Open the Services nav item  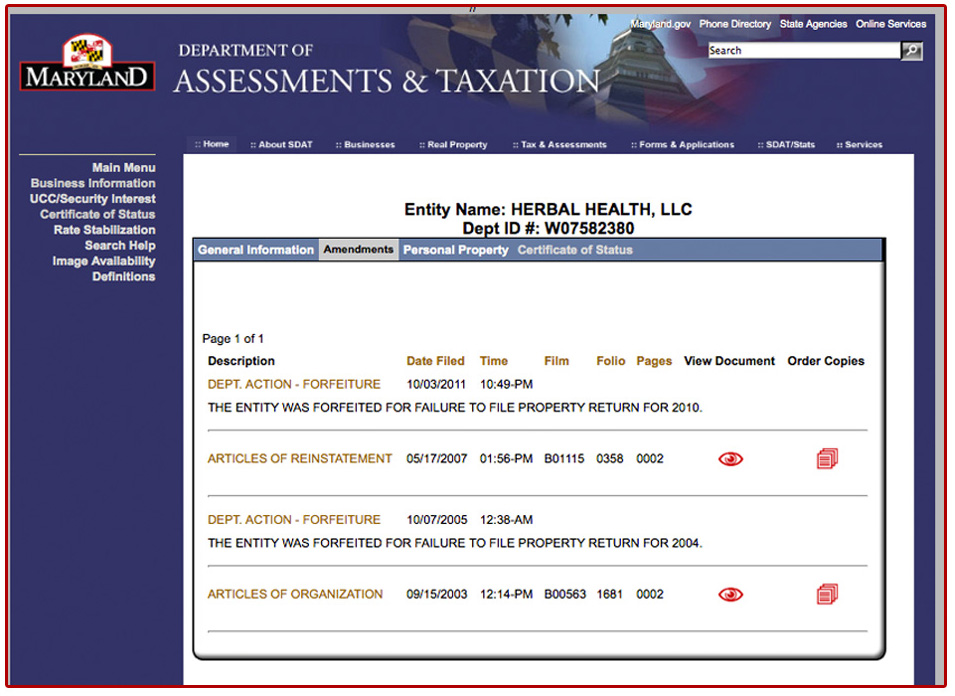pos(859,145)
